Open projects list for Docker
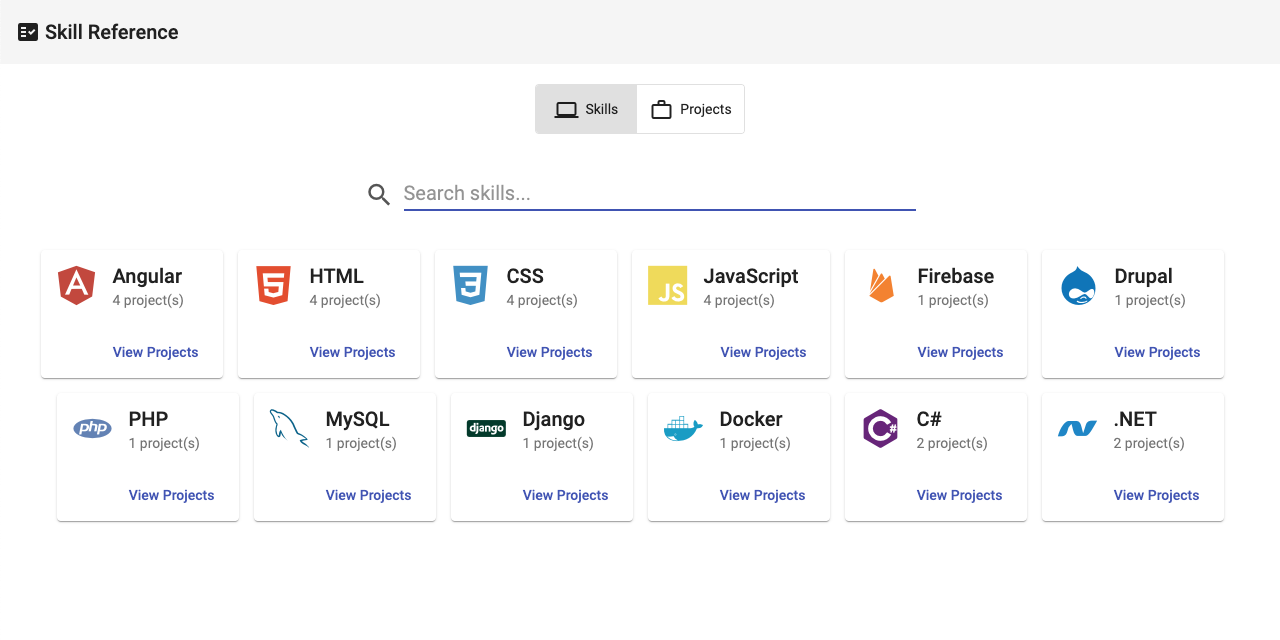Viewport: 1280px width, 640px height. tap(762, 495)
